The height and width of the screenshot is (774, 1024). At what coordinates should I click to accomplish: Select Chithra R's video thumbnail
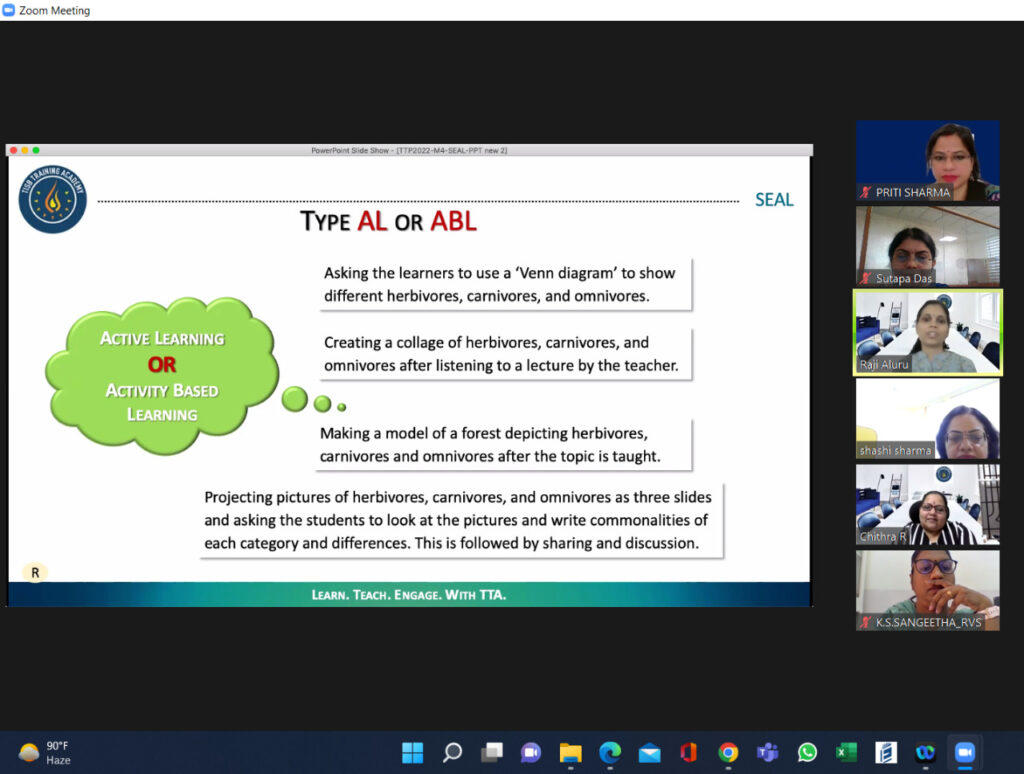(927, 504)
